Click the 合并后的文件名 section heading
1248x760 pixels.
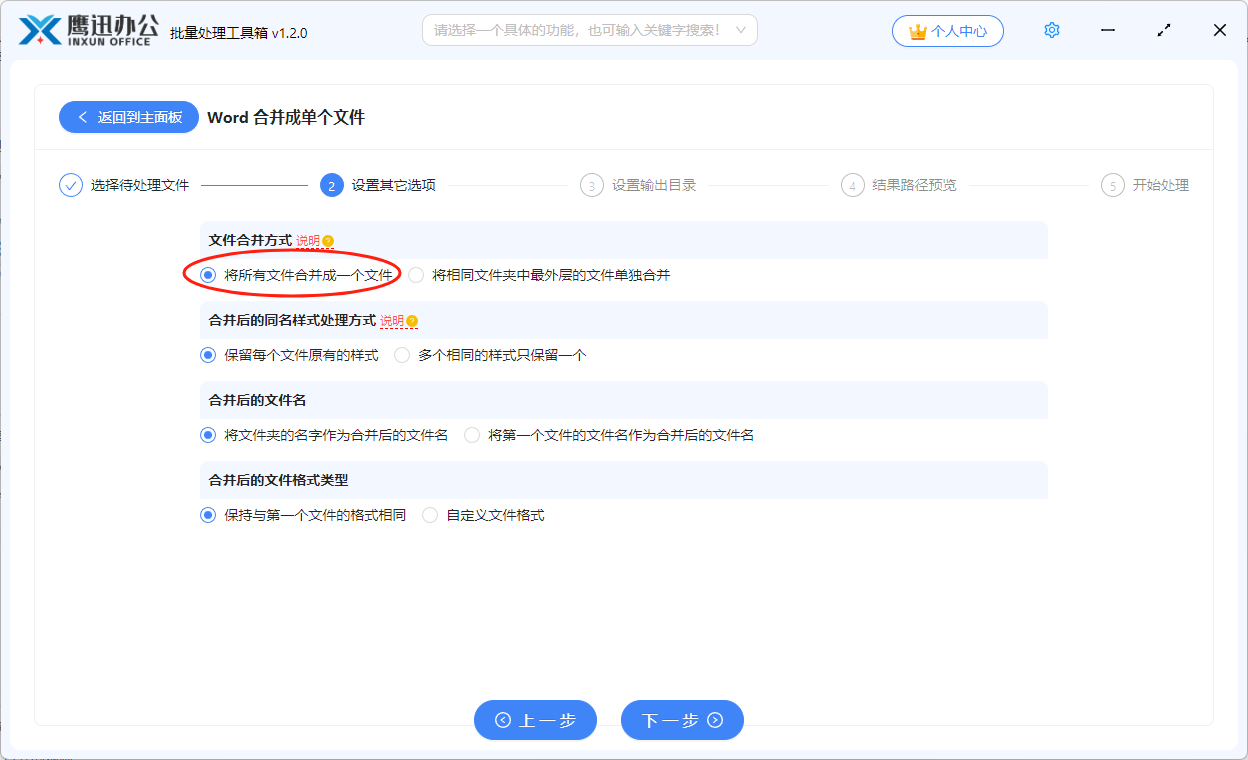click(x=257, y=400)
